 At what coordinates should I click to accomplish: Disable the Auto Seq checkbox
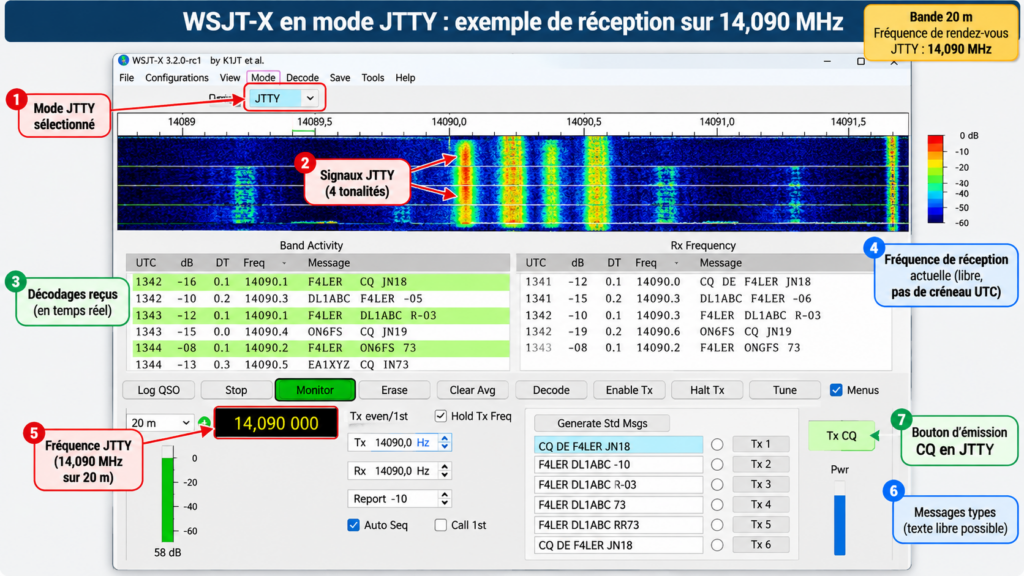pyautogui.click(x=353, y=525)
